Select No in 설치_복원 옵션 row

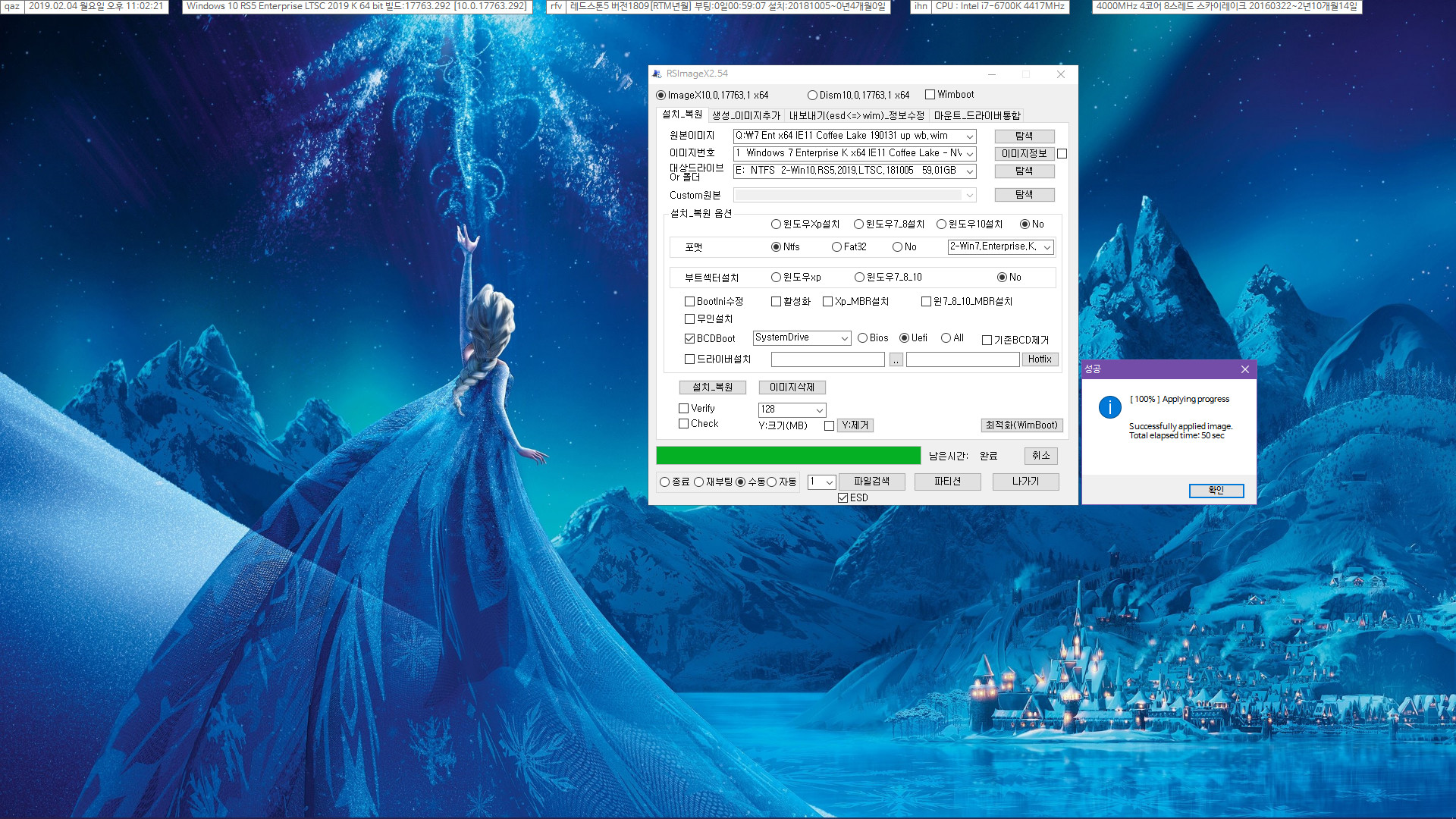click(1025, 224)
